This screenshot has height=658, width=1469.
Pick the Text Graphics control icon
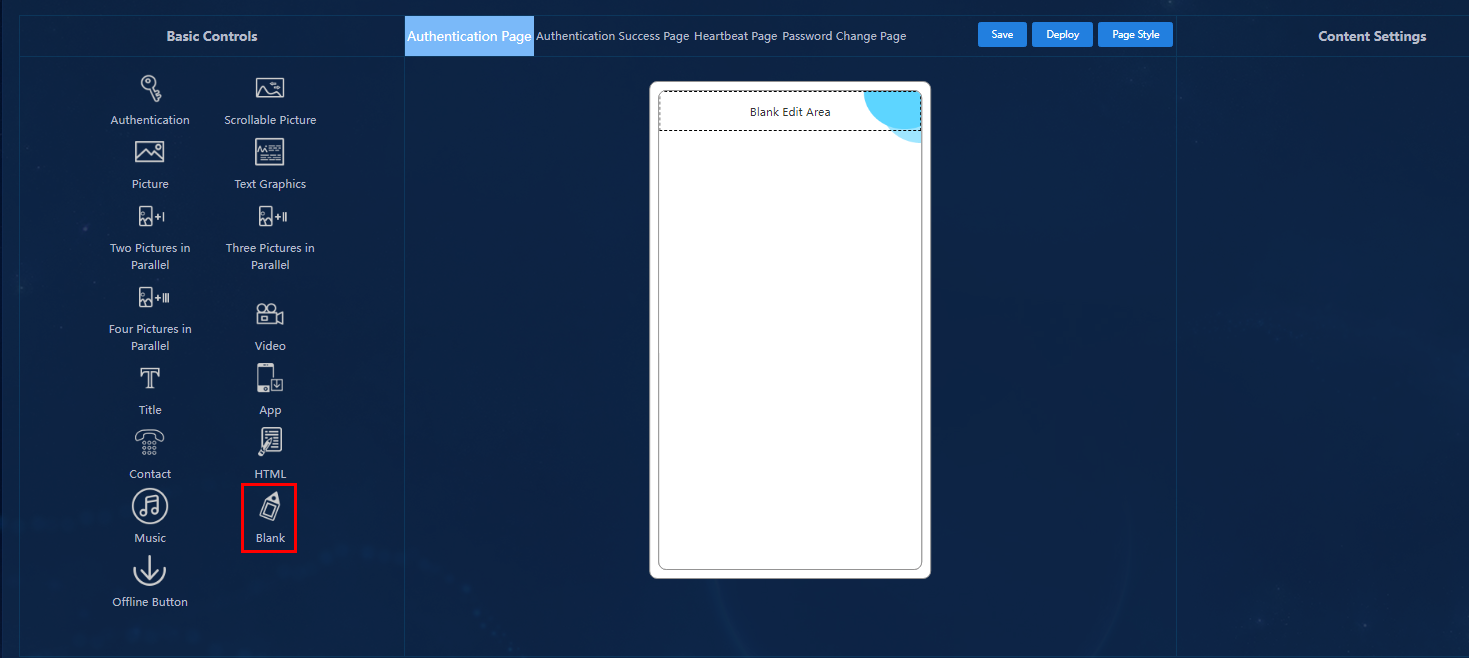click(x=270, y=152)
